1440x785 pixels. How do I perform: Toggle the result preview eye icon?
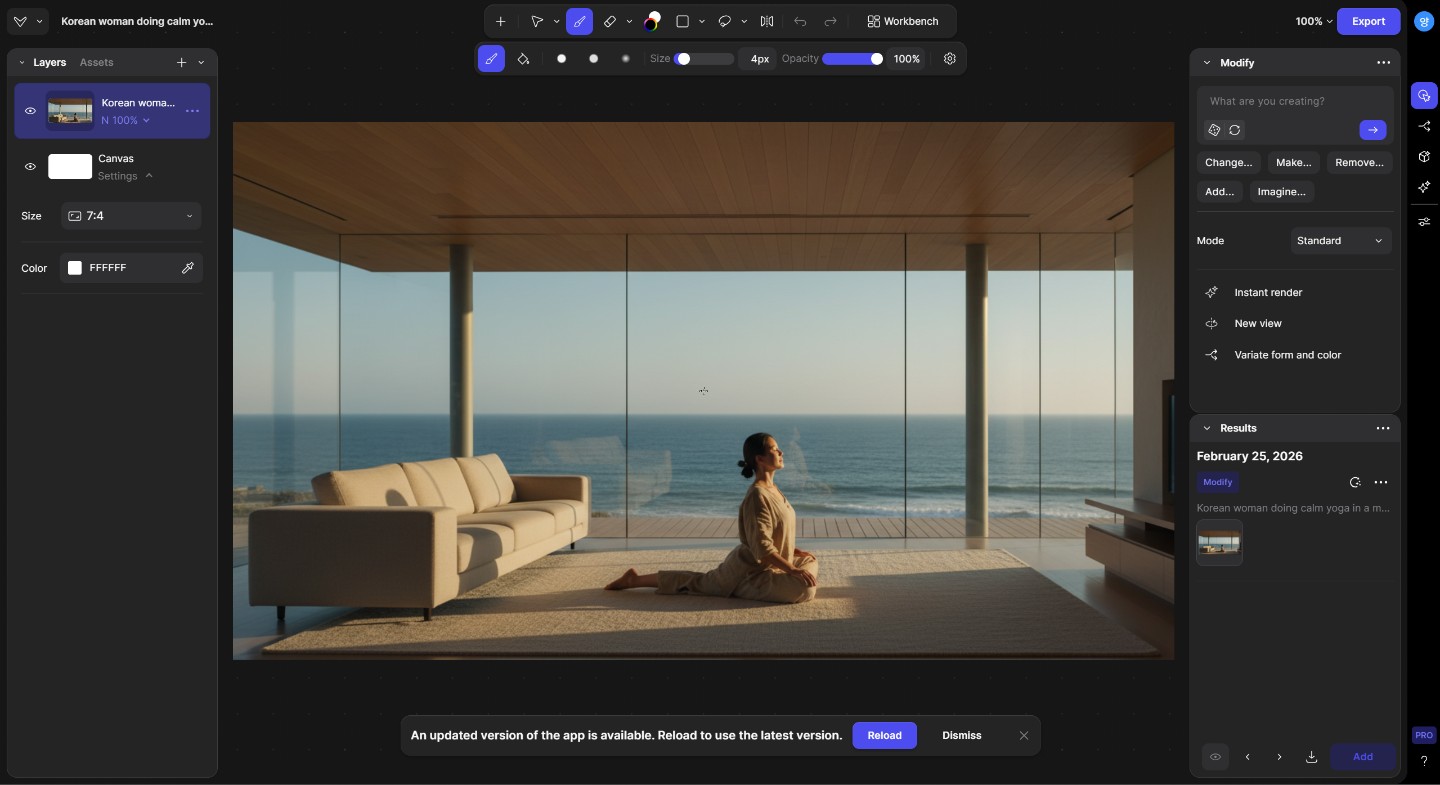pyautogui.click(x=1215, y=757)
